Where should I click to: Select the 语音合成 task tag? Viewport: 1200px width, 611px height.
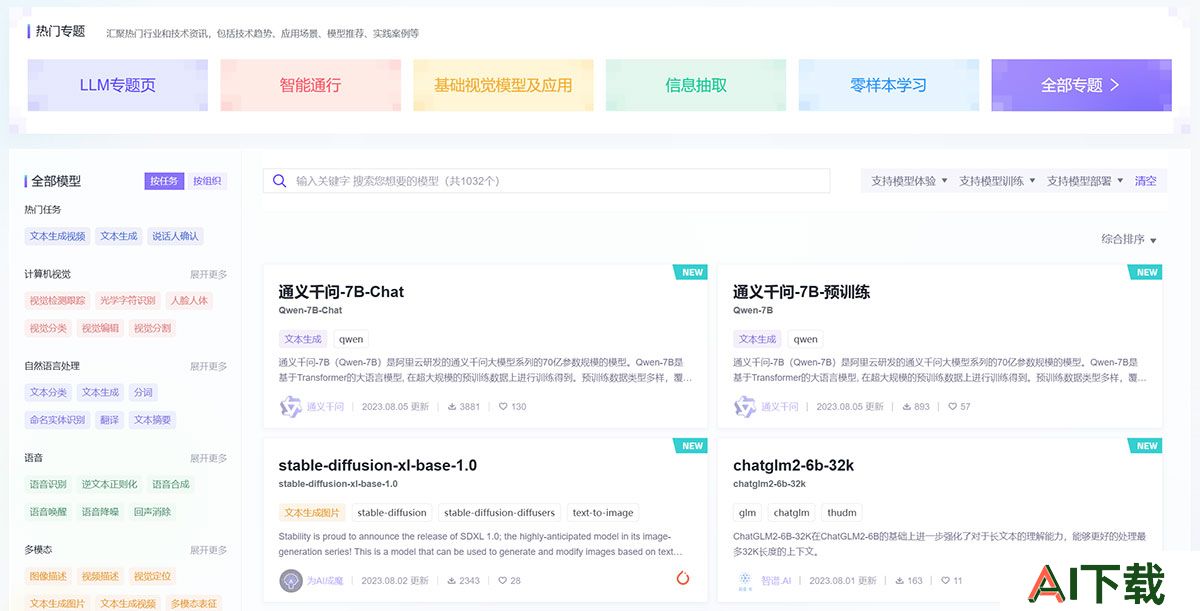(x=171, y=484)
